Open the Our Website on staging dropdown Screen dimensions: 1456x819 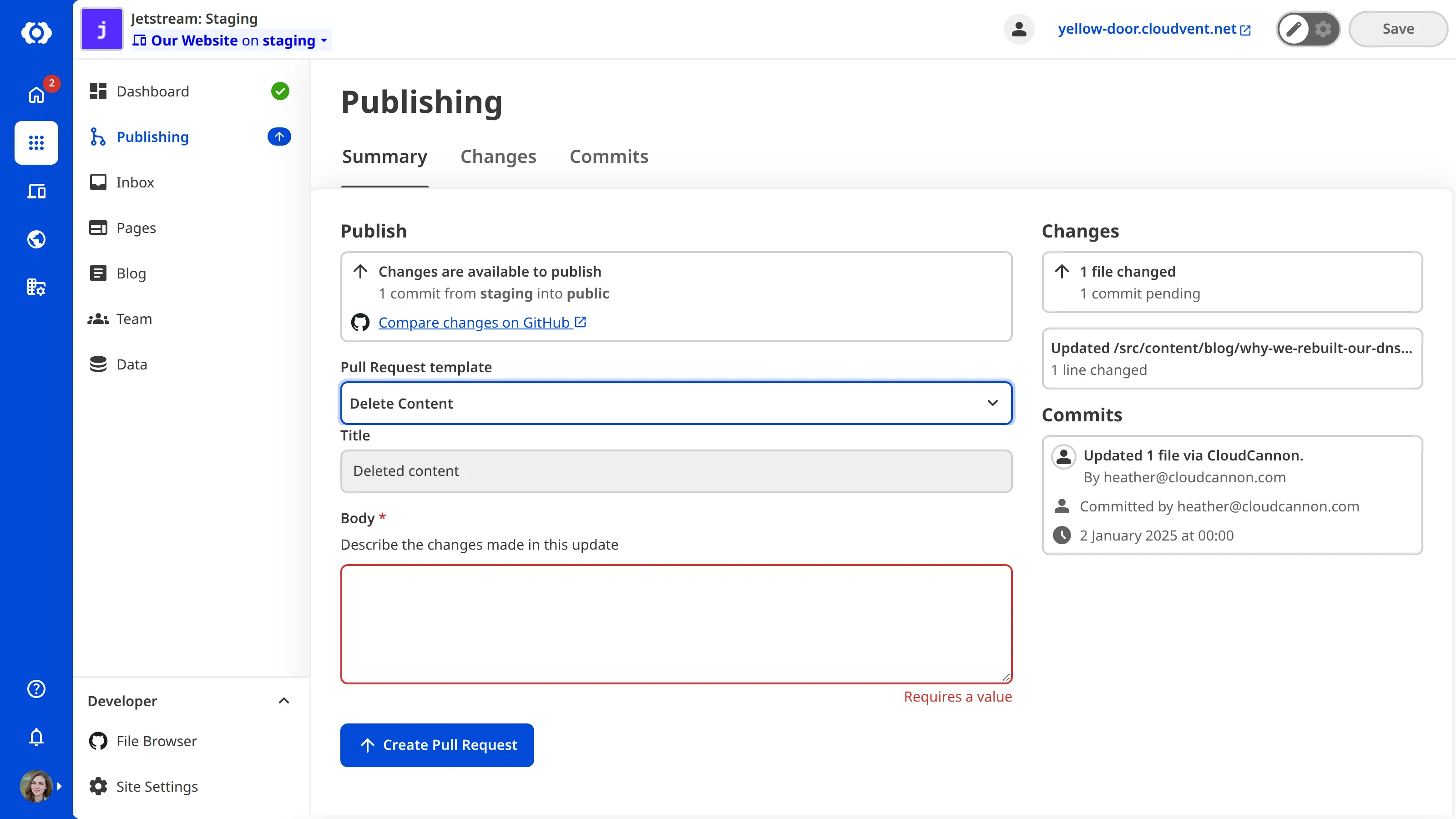[230, 40]
